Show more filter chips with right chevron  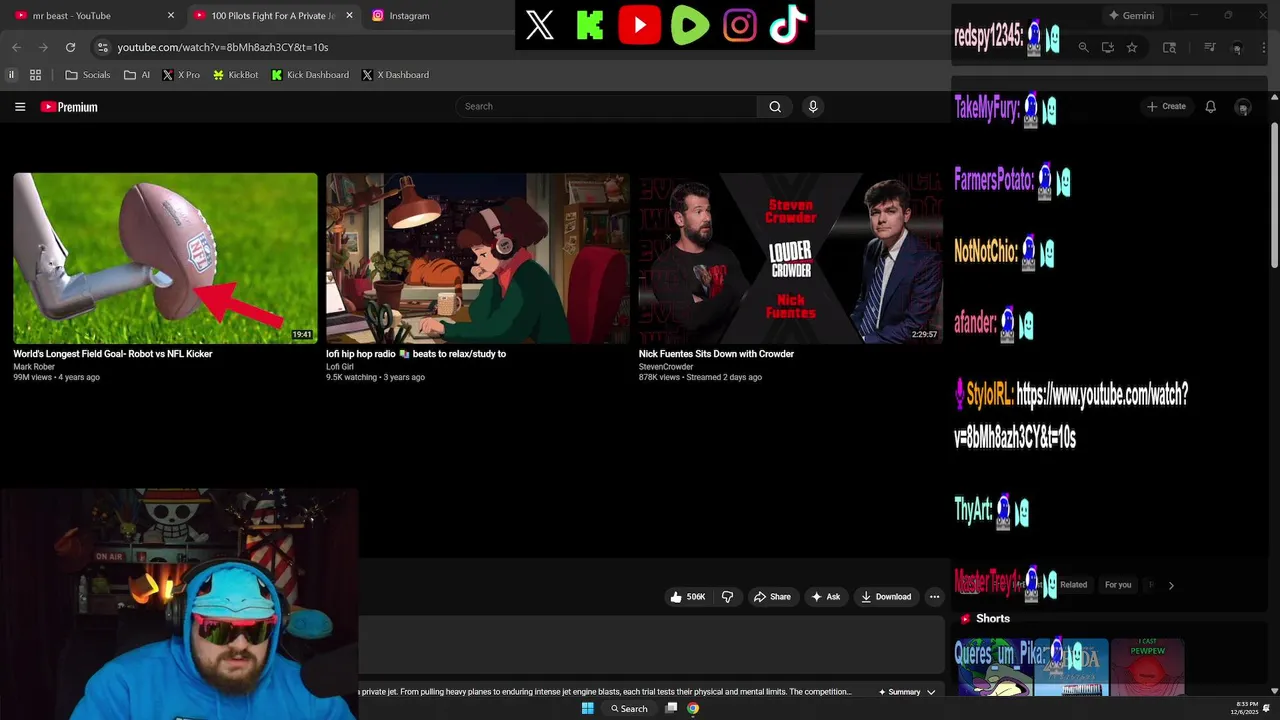coord(1171,585)
